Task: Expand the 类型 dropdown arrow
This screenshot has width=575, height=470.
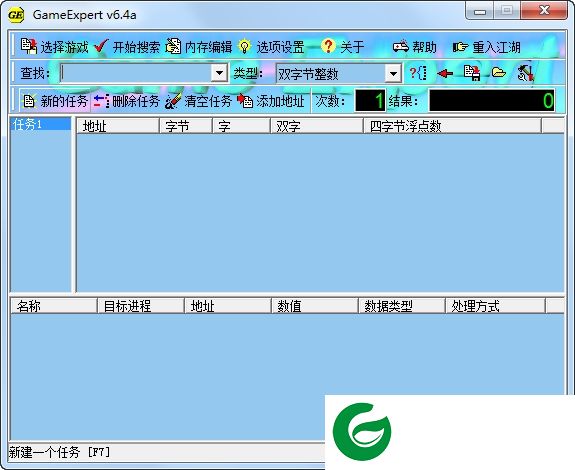Action: click(393, 74)
